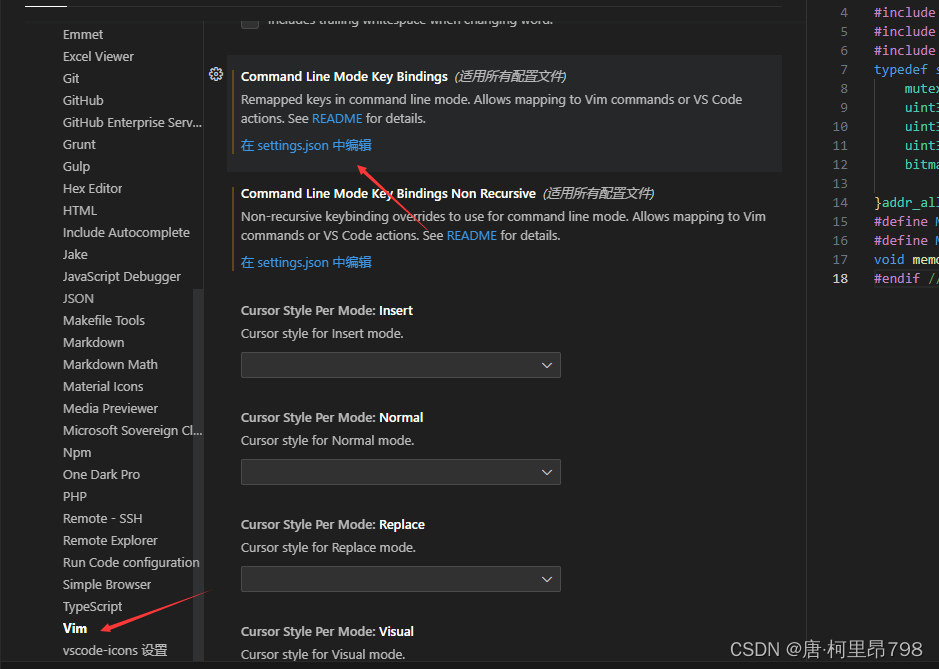939x669 pixels.
Task: Open GitHub extension settings
Action: 83,100
